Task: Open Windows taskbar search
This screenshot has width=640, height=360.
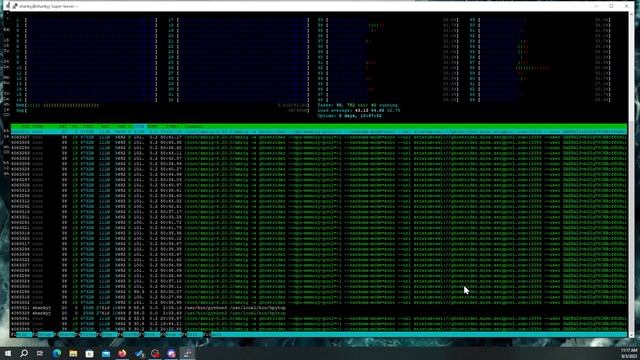Action: coord(24,353)
